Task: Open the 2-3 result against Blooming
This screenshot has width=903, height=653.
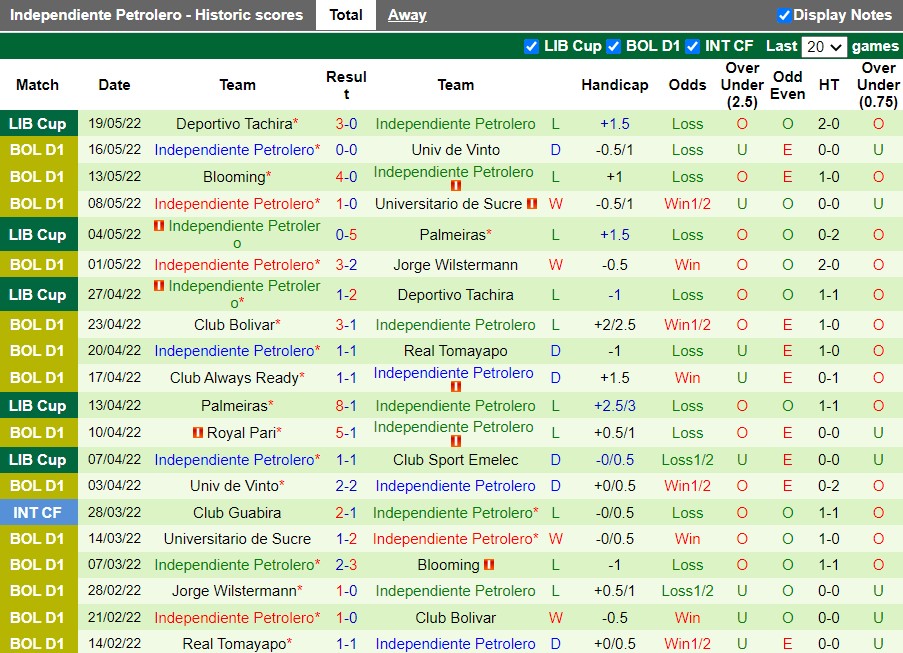Action: [x=346, y=564]
